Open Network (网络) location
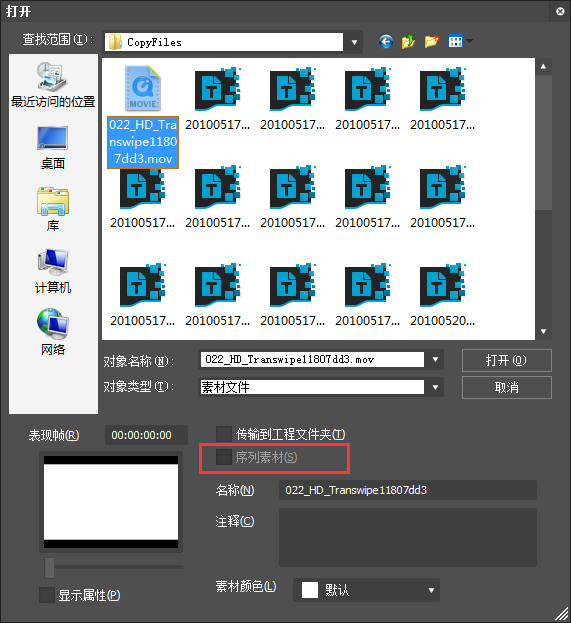This screenshot has width=571, height=623. tap(53, 332)
